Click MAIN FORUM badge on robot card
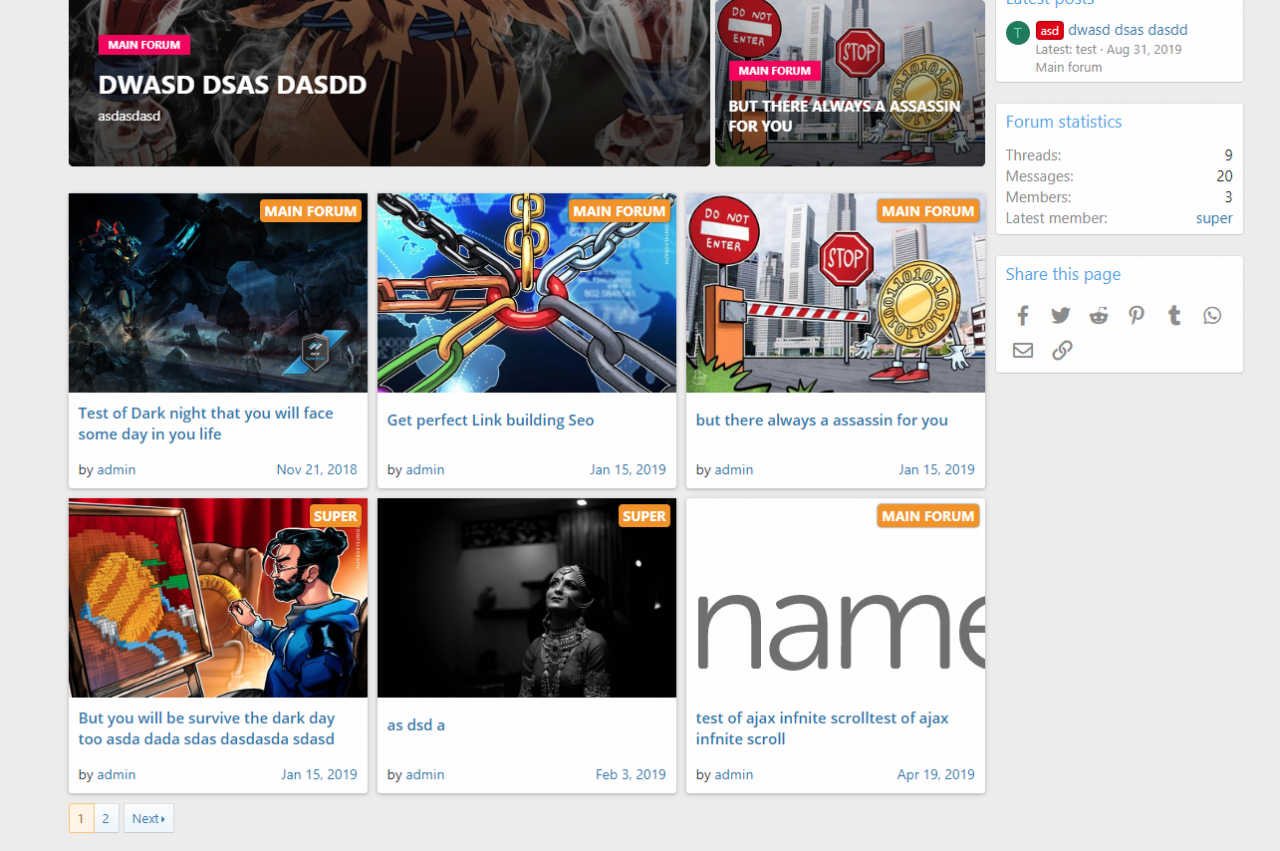Image resolution: width=1280 pixels, height=851 pixels. [311, 211]
